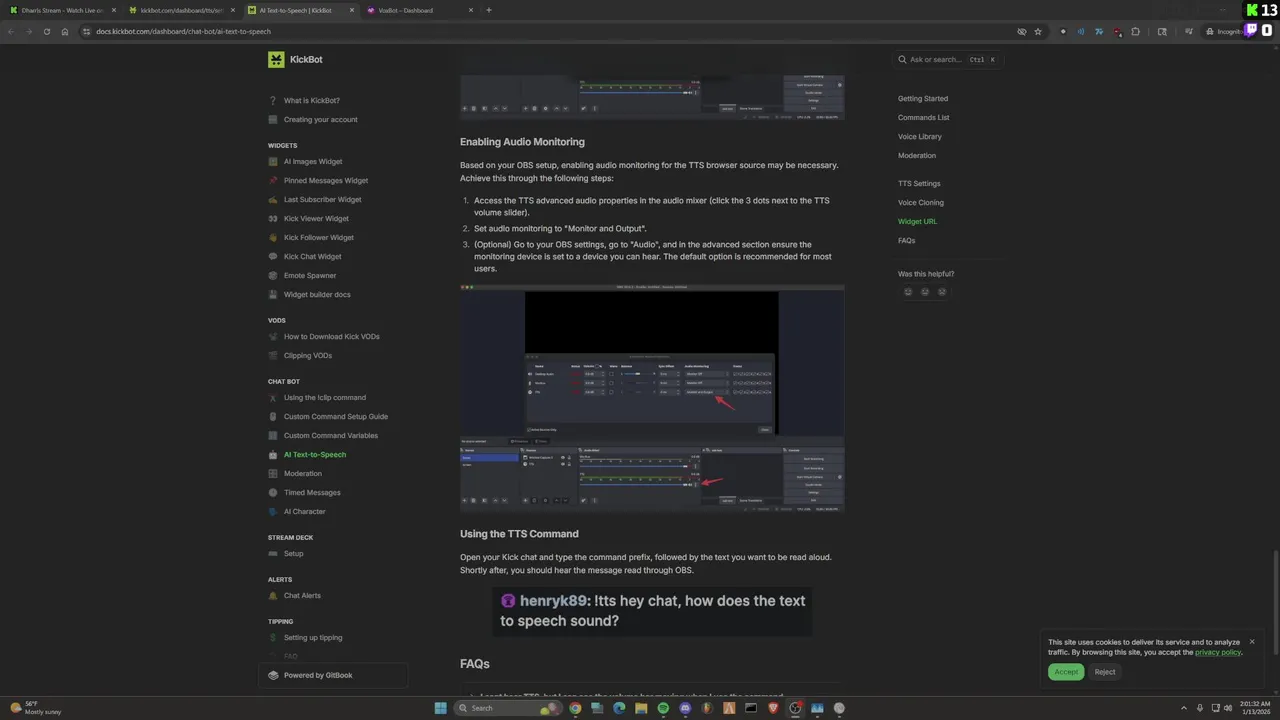
Task: Click the Custom Command Setup Guide icon
Action: pos(273,417)
